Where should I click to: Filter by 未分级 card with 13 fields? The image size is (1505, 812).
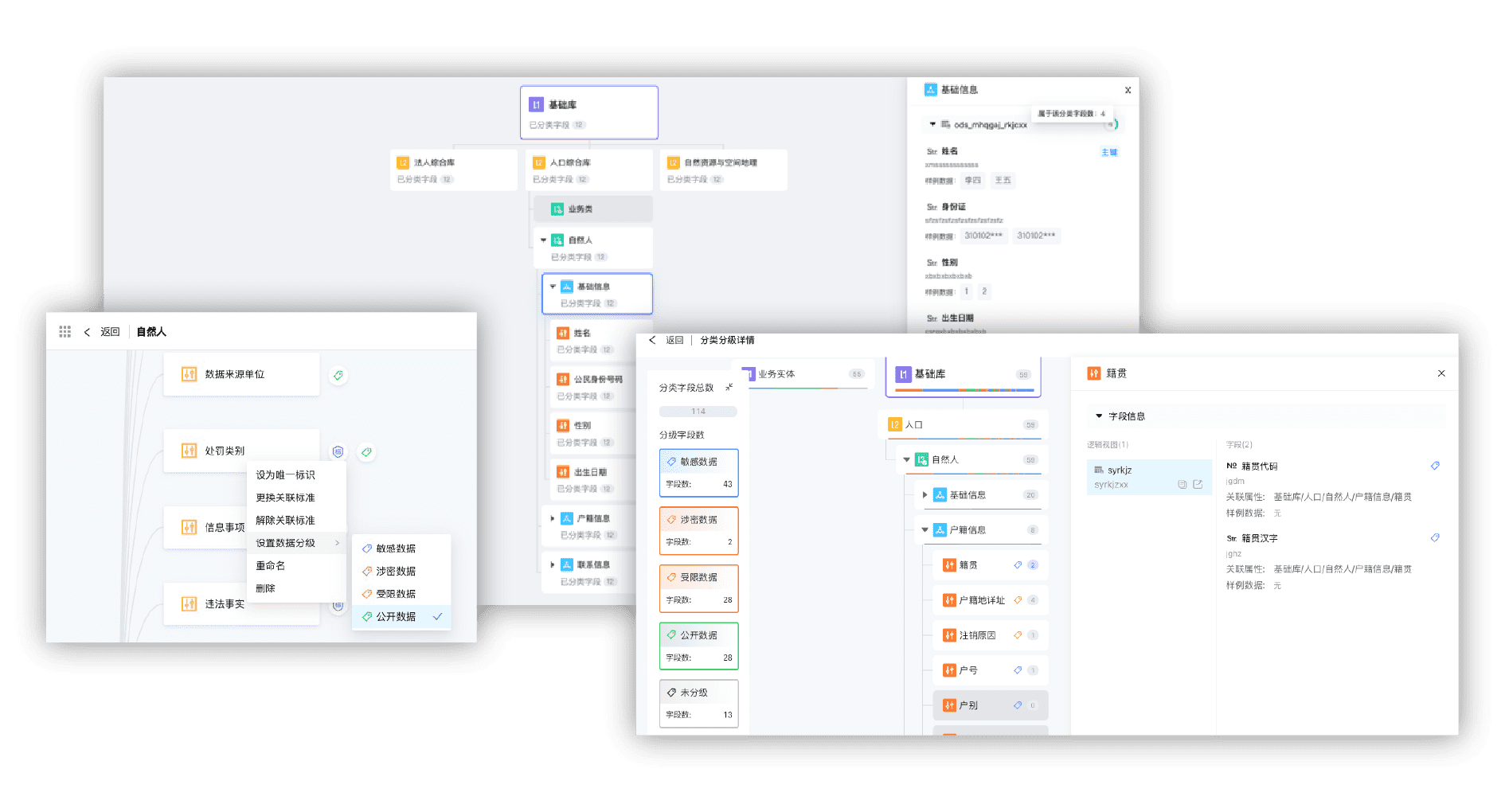(698, 704)
